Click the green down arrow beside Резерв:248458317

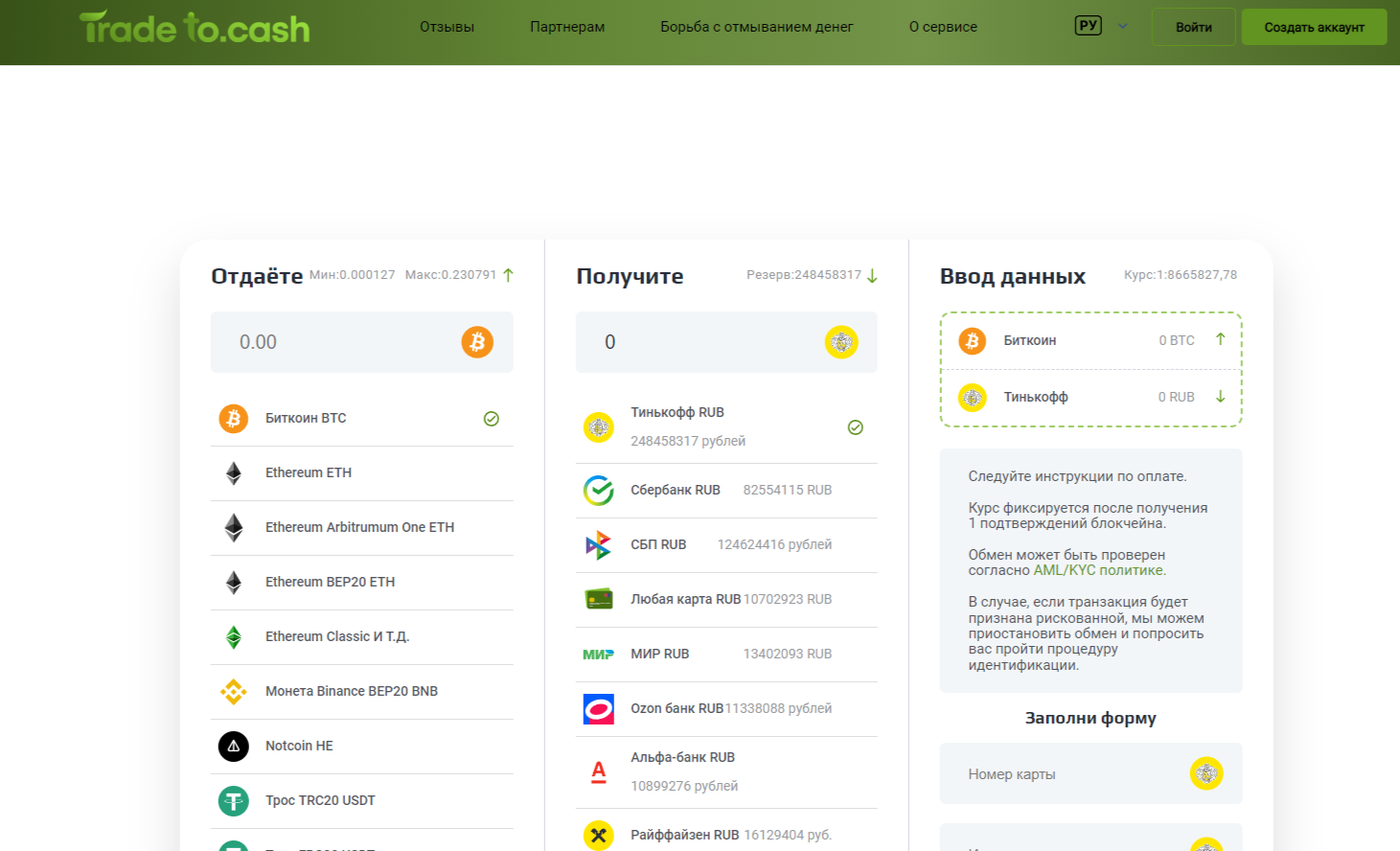873,276
